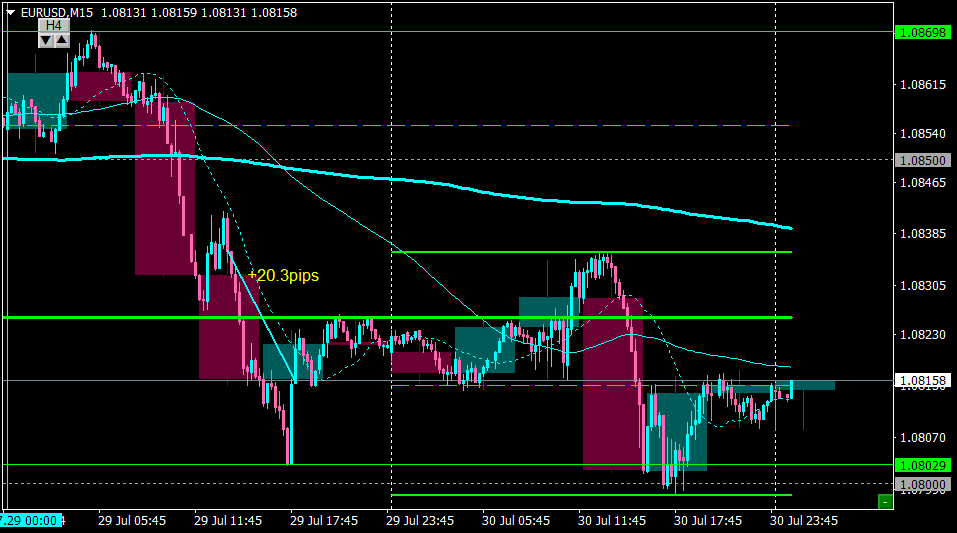Screen dimensions: 957x533
Task: Click the EURUSD,M15 chart title
Action: click(57, 12)
